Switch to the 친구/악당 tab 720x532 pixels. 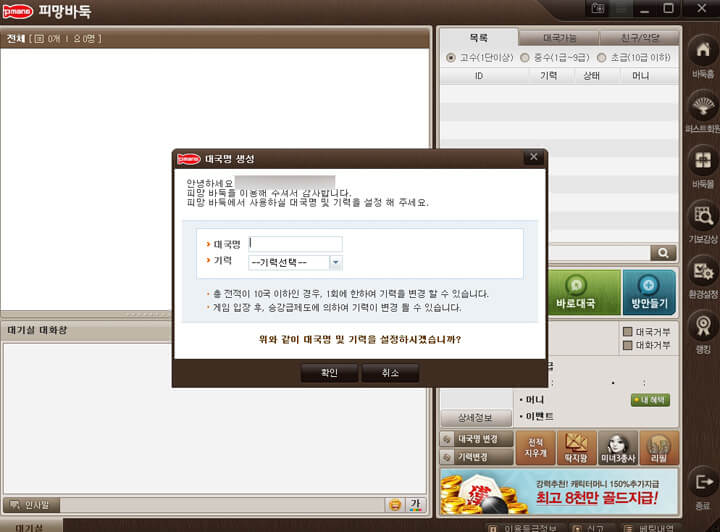(640, 38)
